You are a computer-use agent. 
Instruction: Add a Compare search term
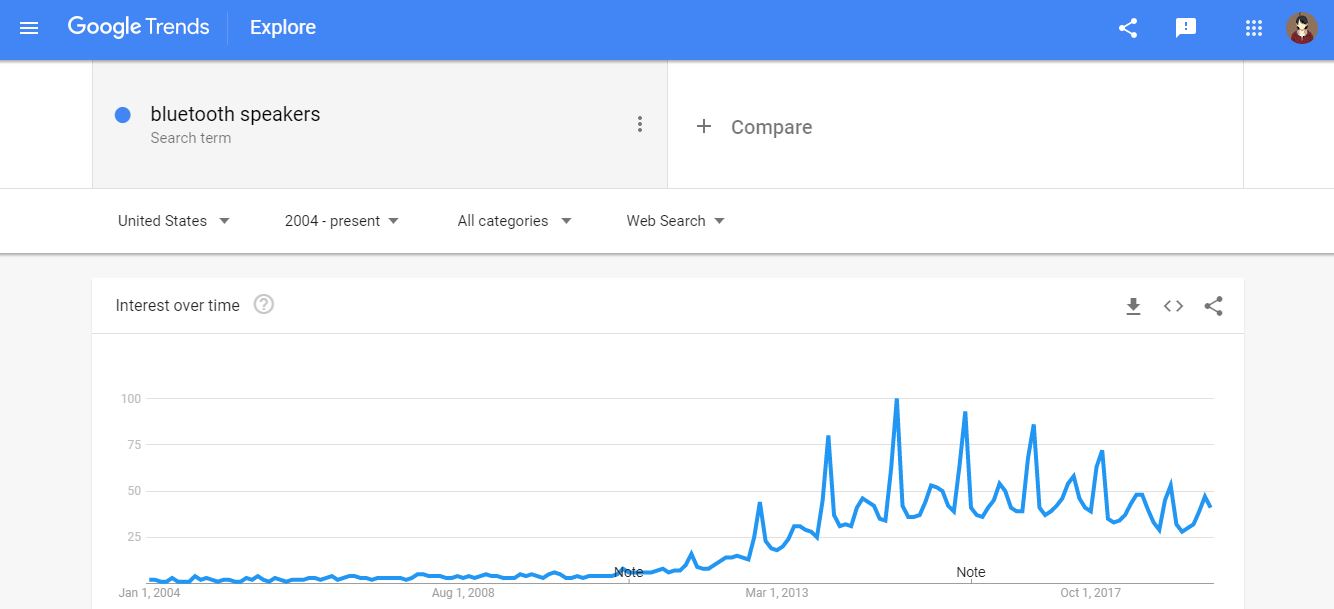click(754, 127)
